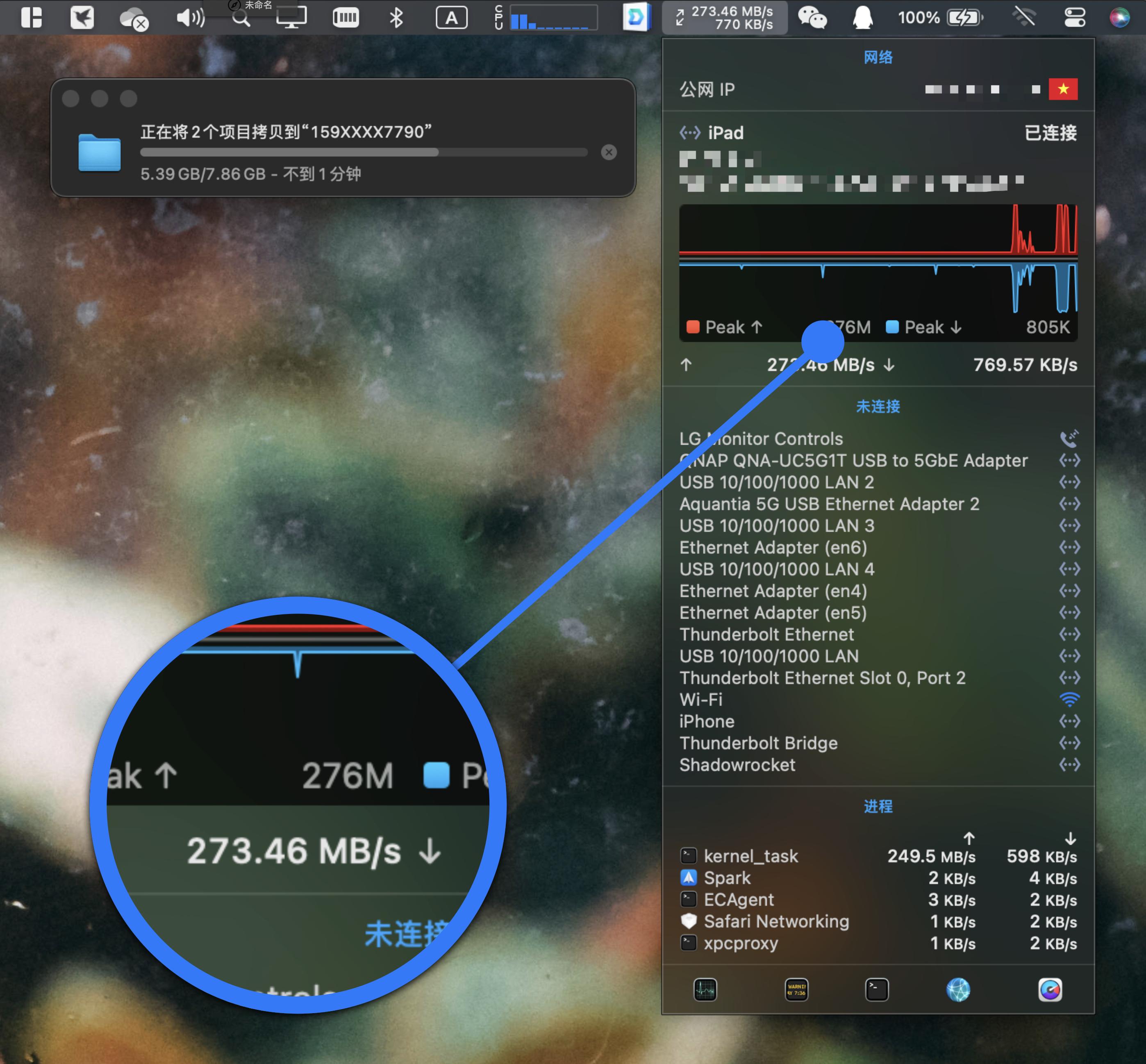Launch Terminal from bottom shortcut row
Screen dimensions: 1146x1064
click(x=876, y=990)
